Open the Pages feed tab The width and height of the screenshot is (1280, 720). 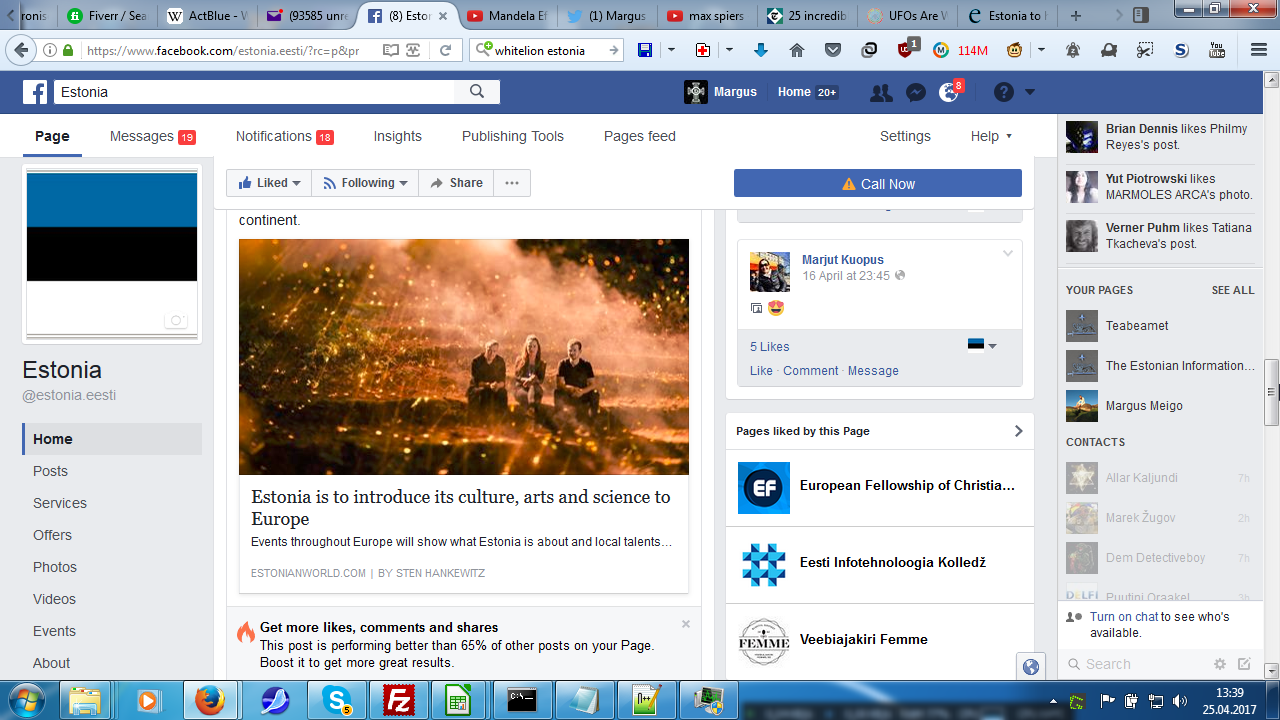point(640,136)
